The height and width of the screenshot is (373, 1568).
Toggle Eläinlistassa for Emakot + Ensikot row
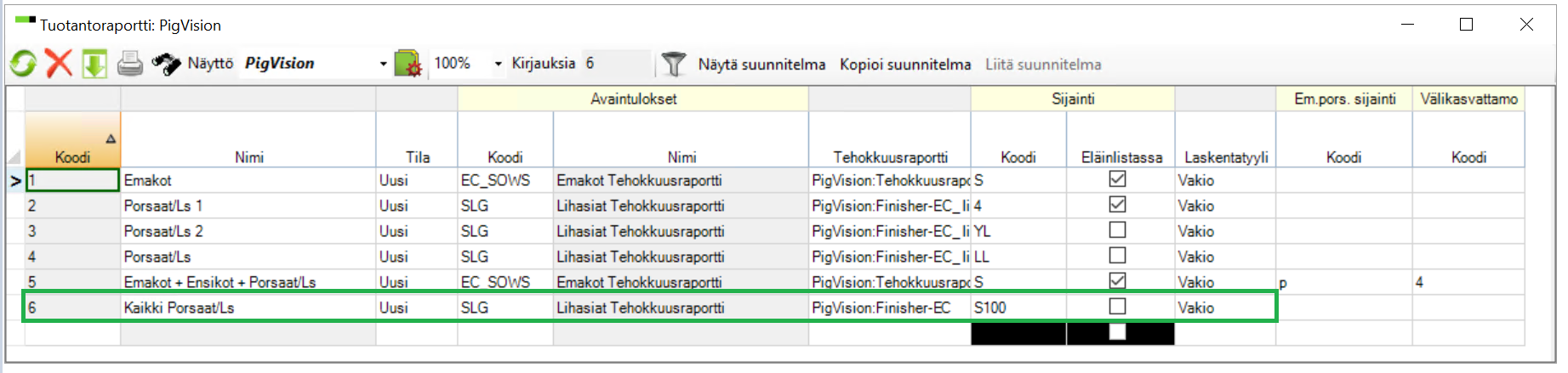point(1118,280)
